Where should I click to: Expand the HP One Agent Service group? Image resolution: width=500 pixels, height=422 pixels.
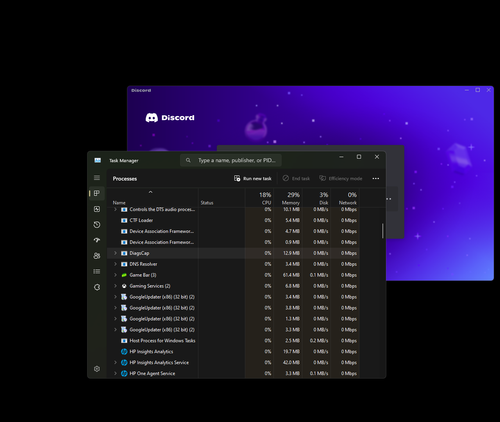pos(115,373)
